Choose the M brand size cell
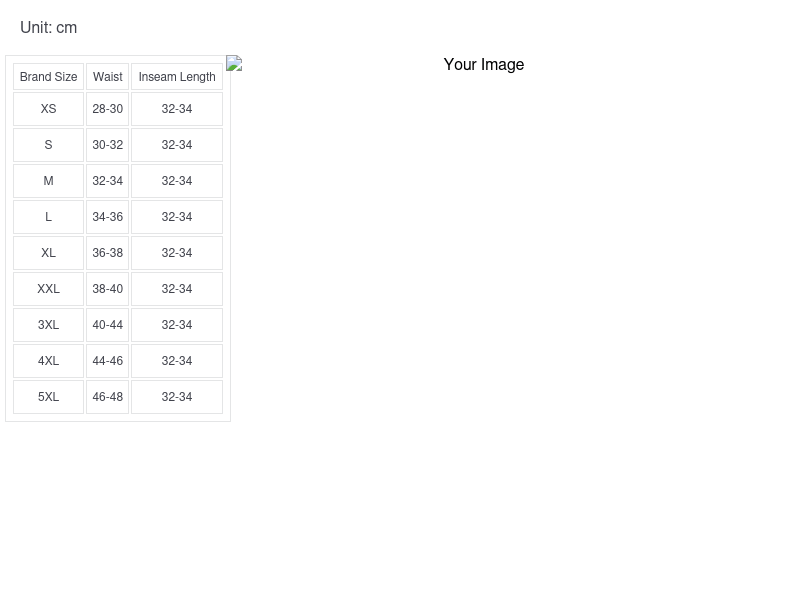This screenshot has width=800, height=600. tap(48, 181)
